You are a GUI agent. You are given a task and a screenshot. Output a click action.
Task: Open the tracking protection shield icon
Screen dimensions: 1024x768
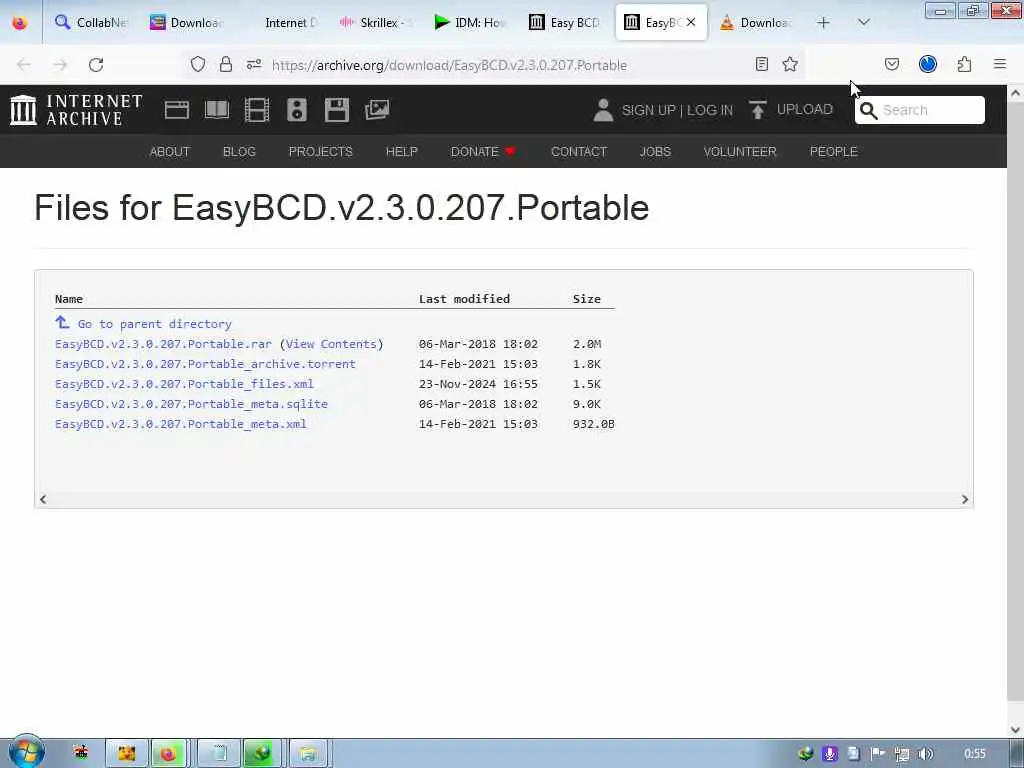[198, 64]
